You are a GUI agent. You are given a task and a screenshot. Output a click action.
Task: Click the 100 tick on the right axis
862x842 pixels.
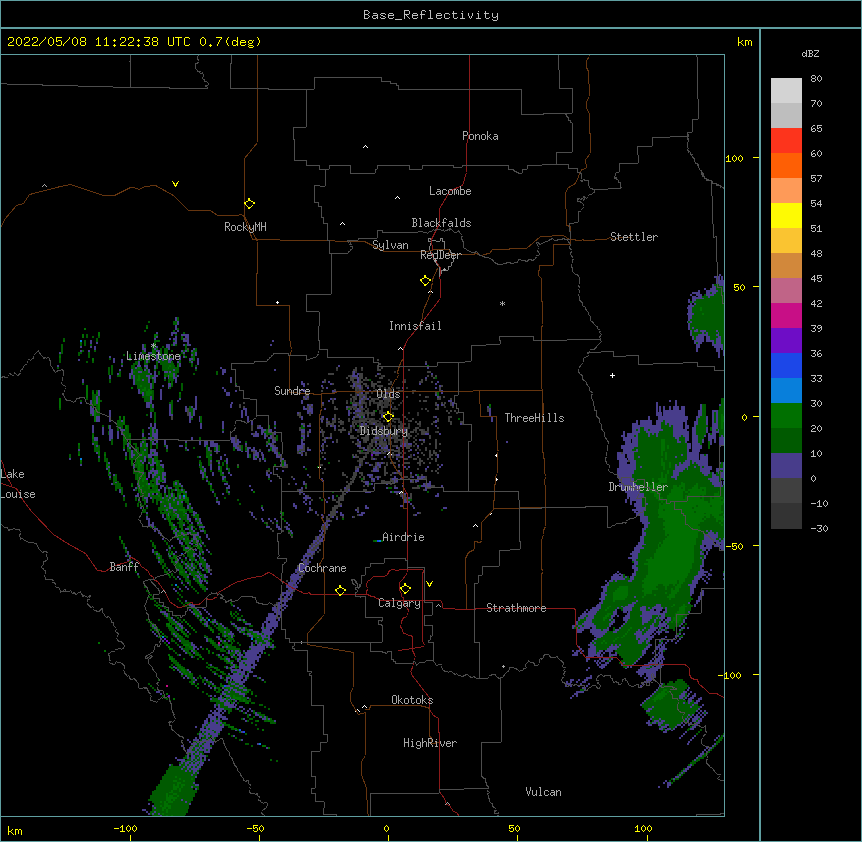click(735, 159)
